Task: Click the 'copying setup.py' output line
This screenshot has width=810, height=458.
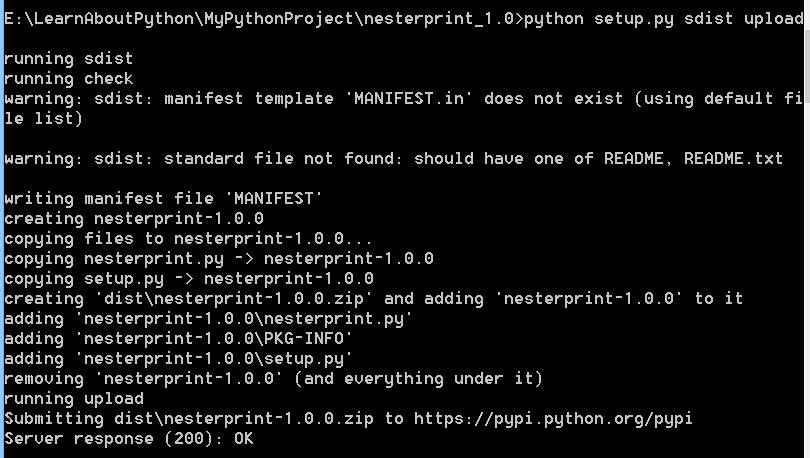Action: [189, 279]
